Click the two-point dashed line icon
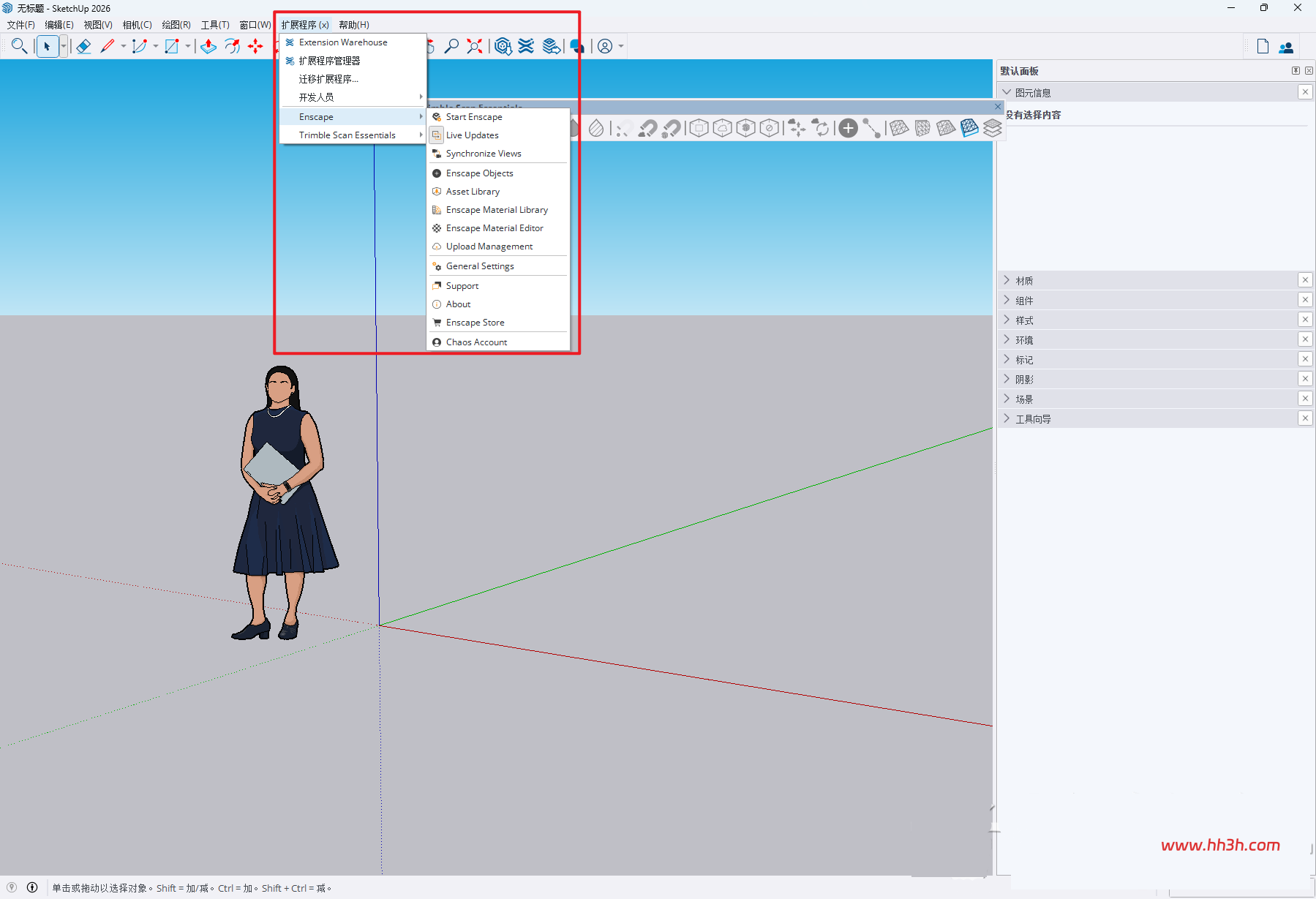Screen dimensions: 1316x899 [871, 128]
